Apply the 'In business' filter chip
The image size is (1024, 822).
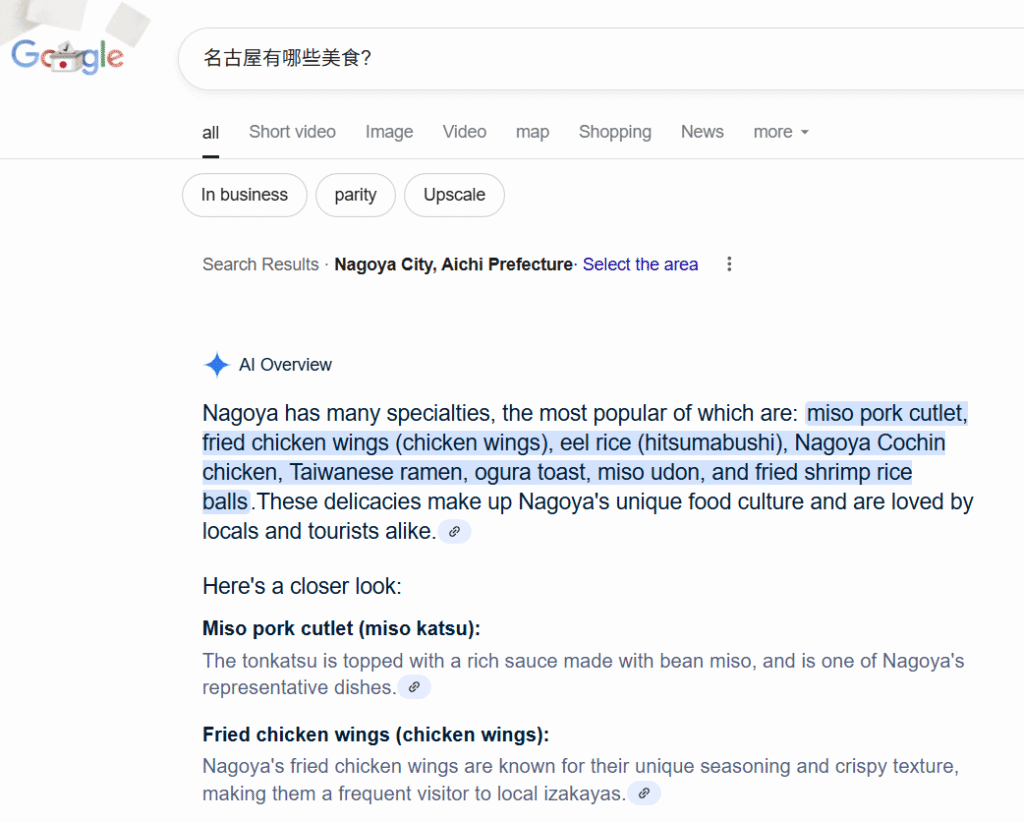(244, 195)
